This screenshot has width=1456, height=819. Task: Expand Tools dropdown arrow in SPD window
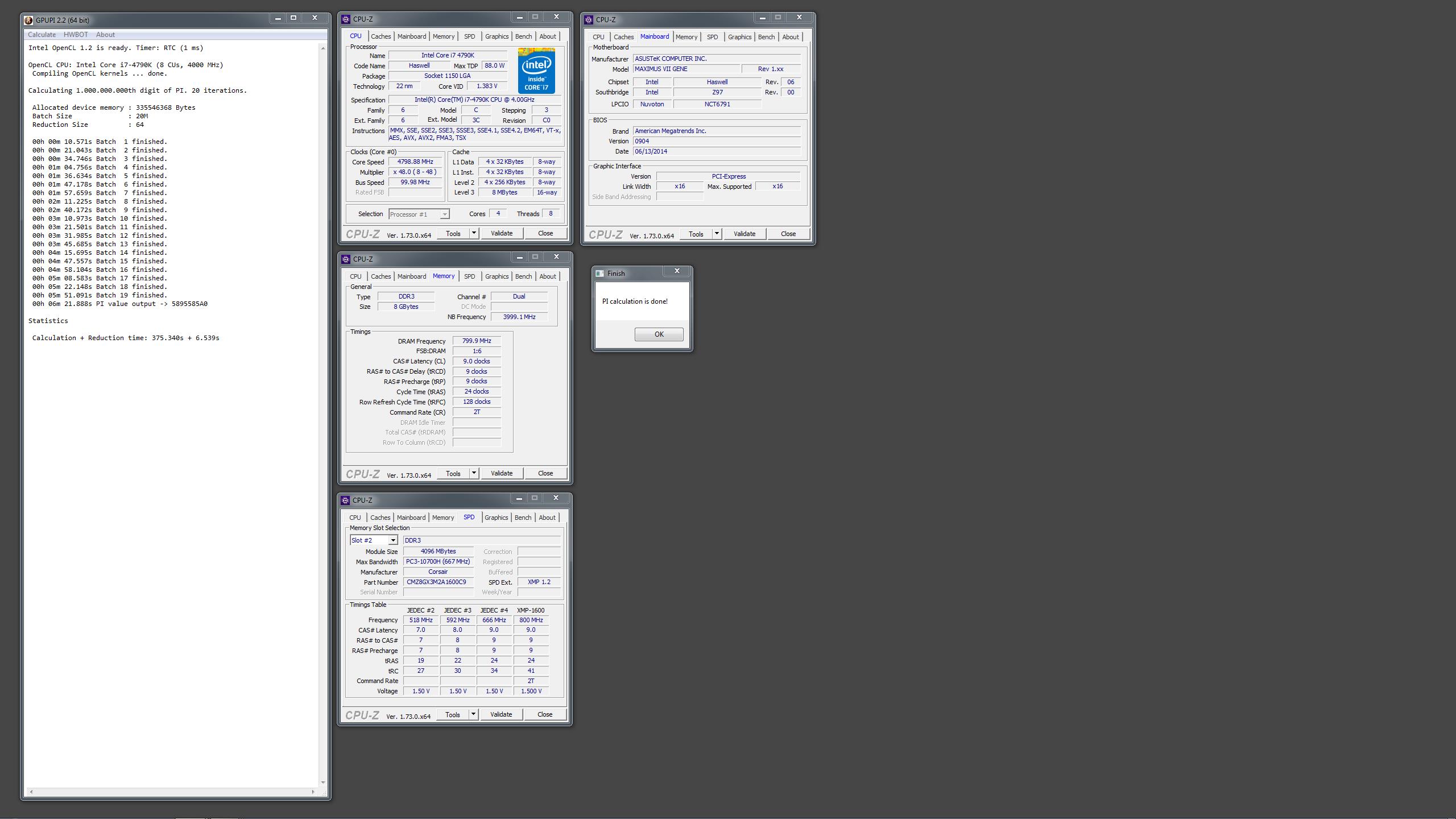click(473, 714)
